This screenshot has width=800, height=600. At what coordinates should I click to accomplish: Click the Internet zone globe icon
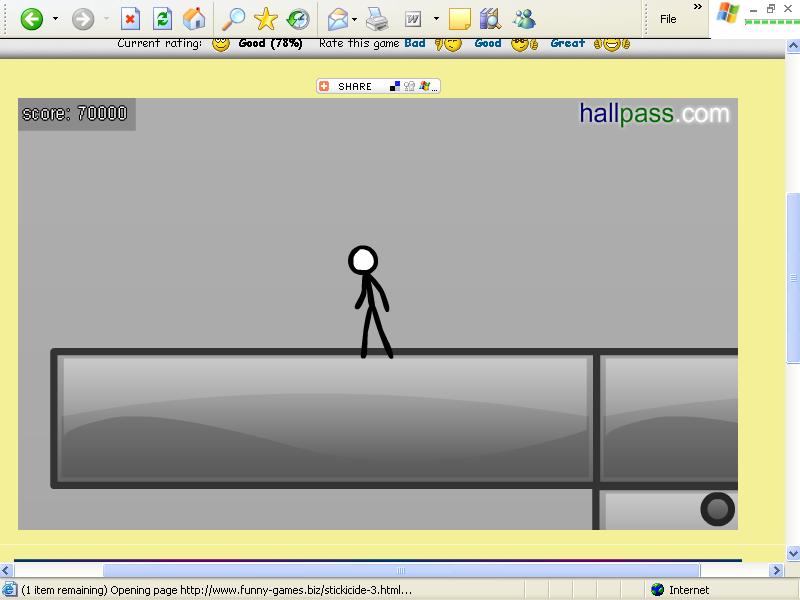tap(658, 590)
